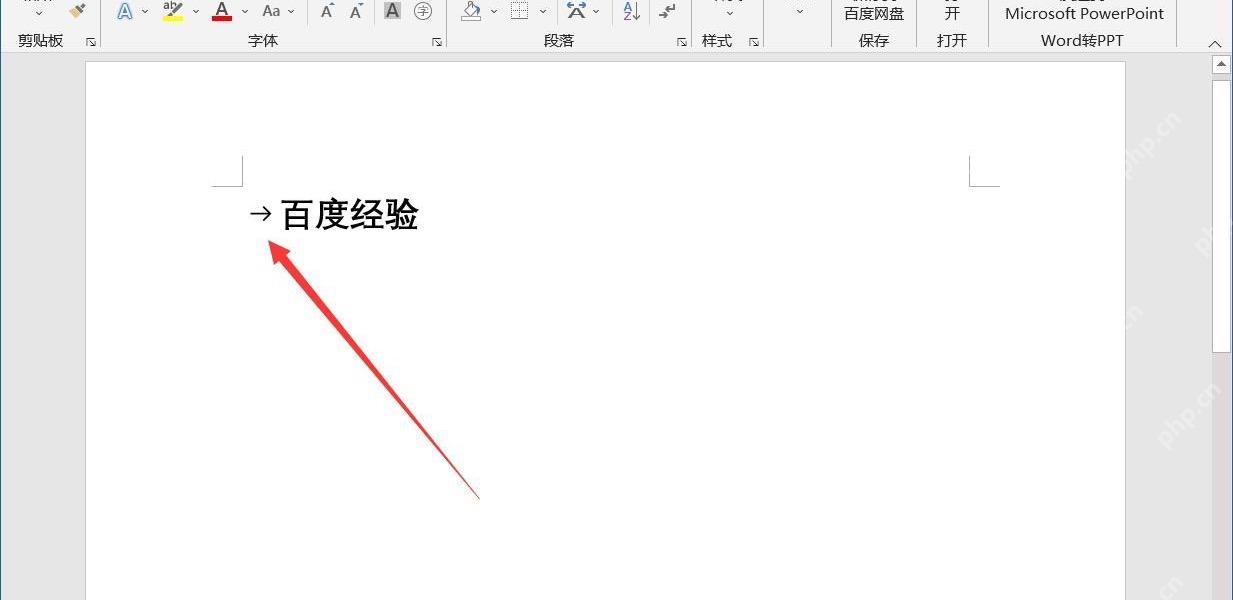The height and width of the screenshot is (600, 1233).
Task: Decrease font size with Shrink Font
Action: (x=356, y=11)
